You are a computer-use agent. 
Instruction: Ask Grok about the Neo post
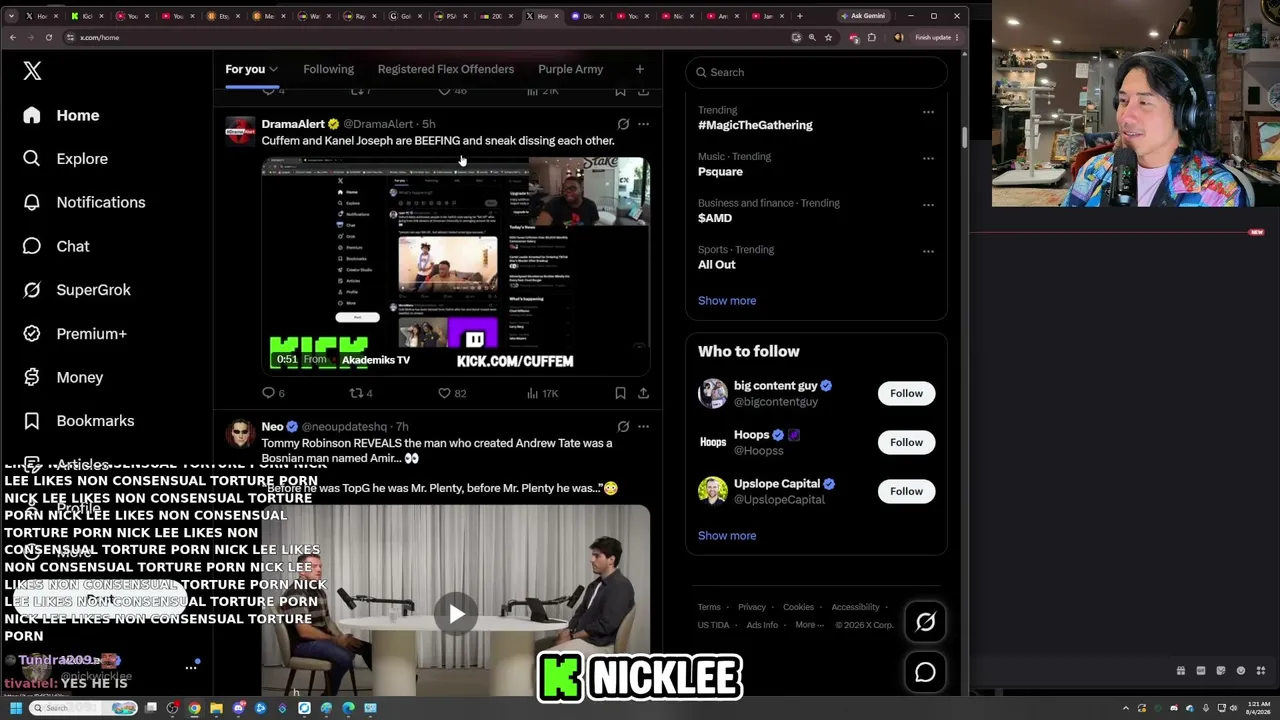pos(623,426)
